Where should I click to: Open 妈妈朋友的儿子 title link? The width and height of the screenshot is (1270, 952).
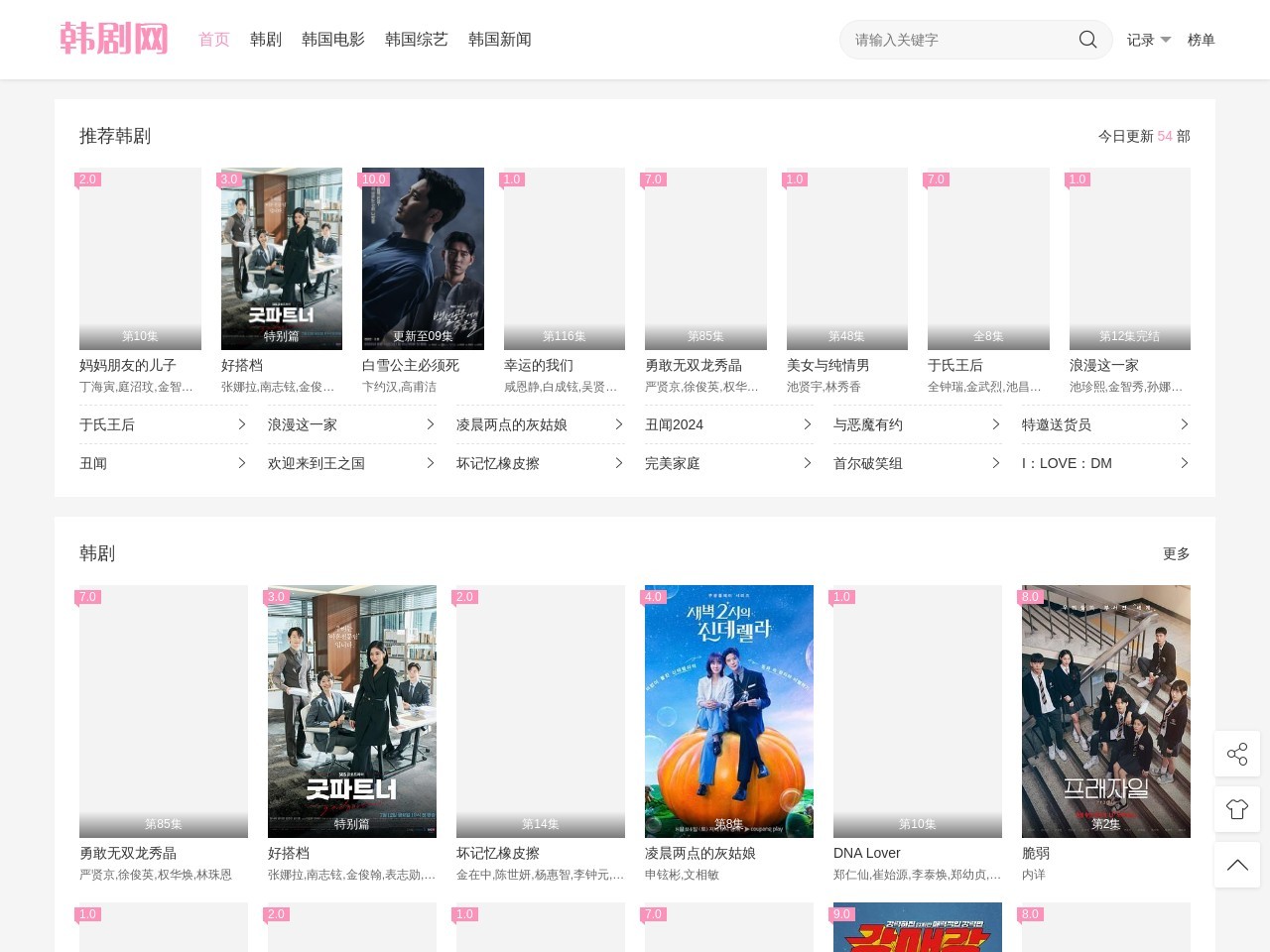click(x=128, y=365)
